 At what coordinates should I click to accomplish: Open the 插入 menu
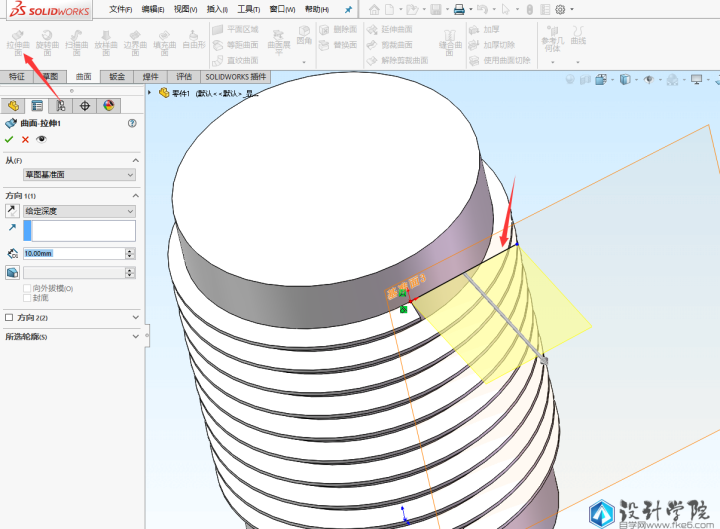pos(216,9)
